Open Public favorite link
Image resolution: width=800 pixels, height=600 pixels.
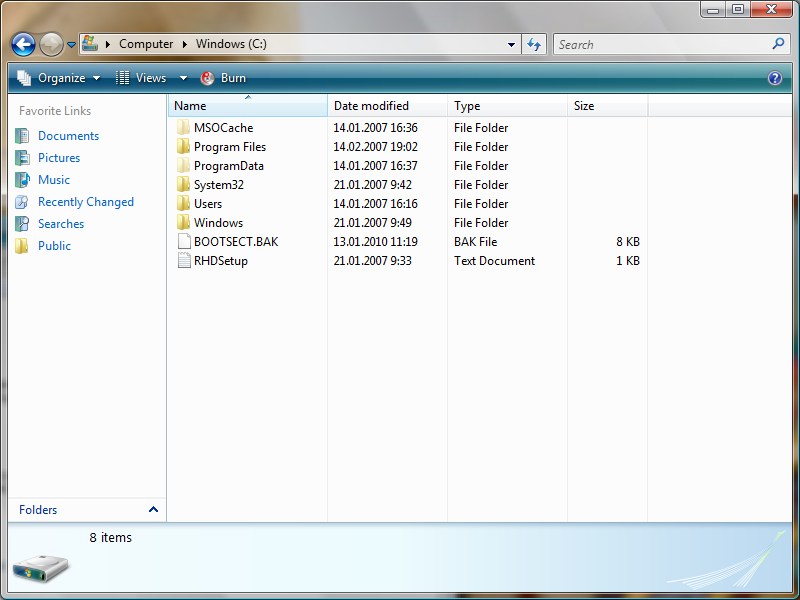55,245
